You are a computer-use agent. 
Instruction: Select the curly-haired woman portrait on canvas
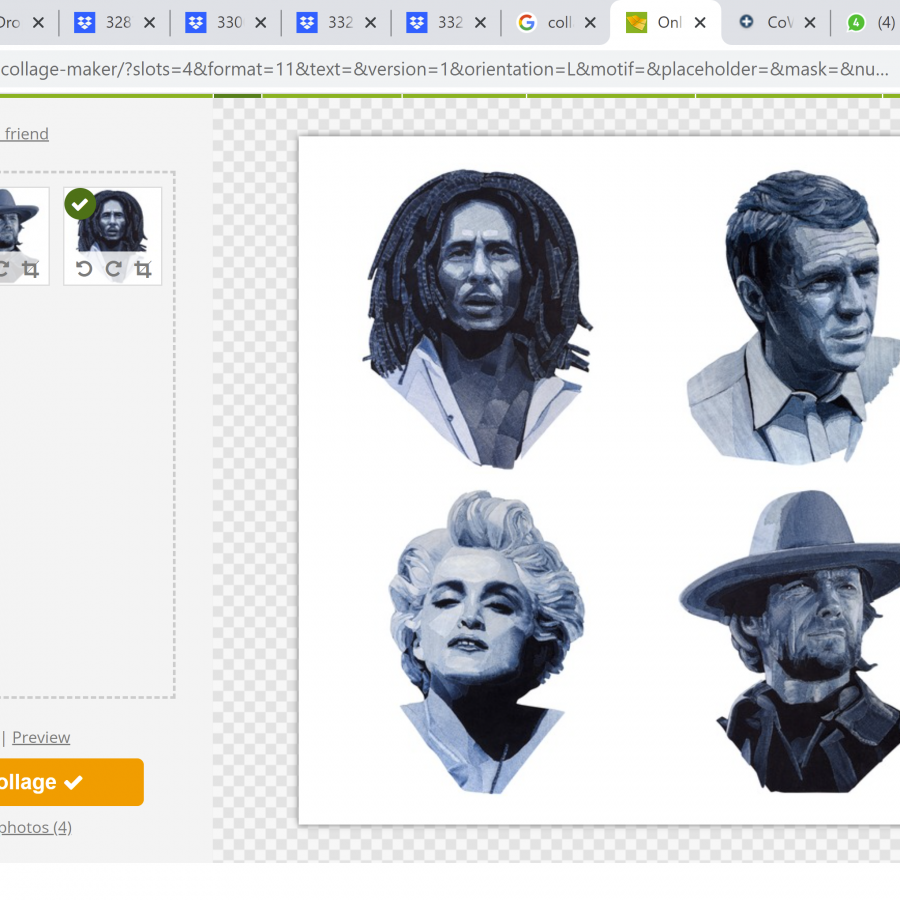[486, 642]
